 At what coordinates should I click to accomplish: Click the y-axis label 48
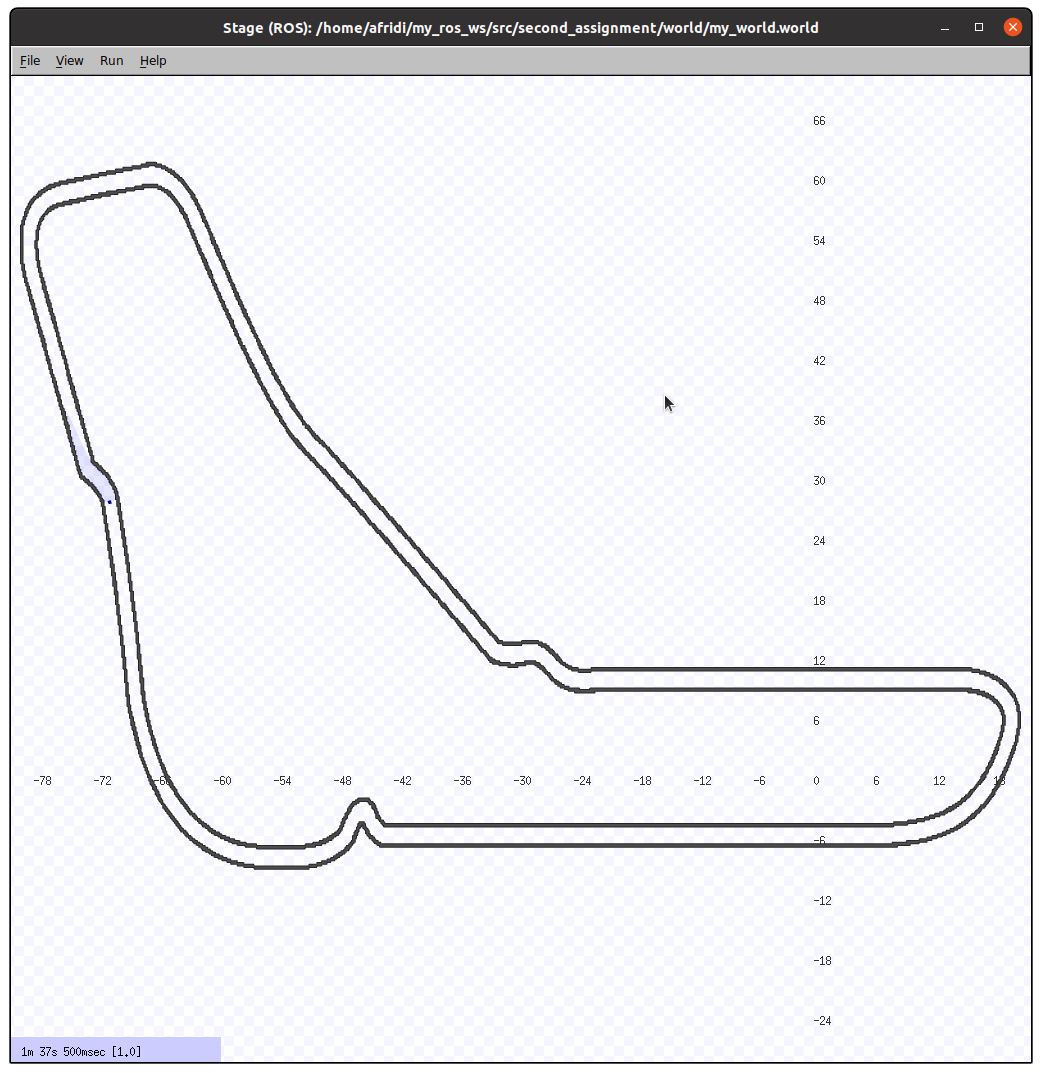click(x=819, y=301)
